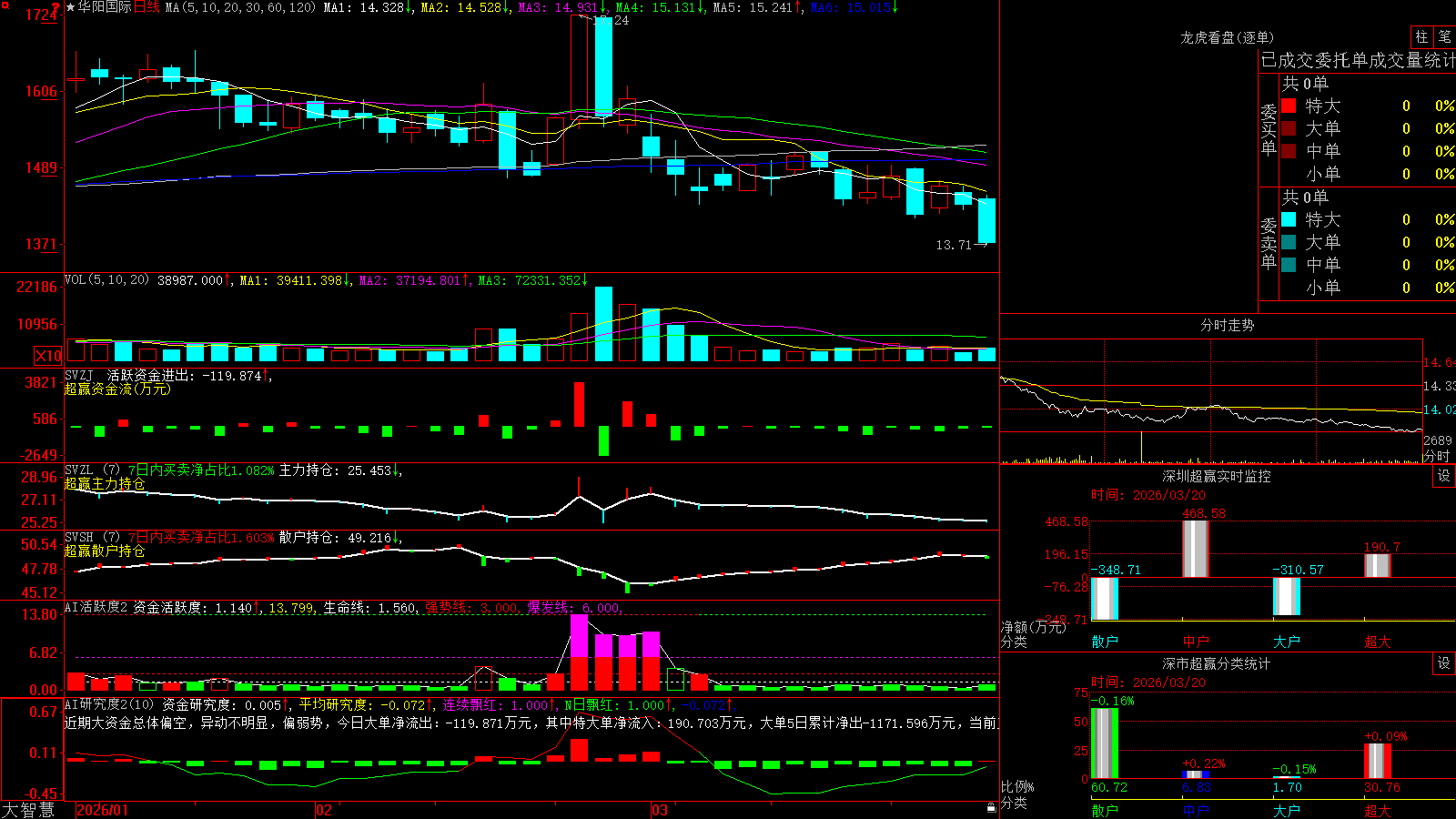Click the -310.57 大户 bar in 实时监控 chart
Viewport: 1456px width, 819px height.
(x=1287, y=596)
